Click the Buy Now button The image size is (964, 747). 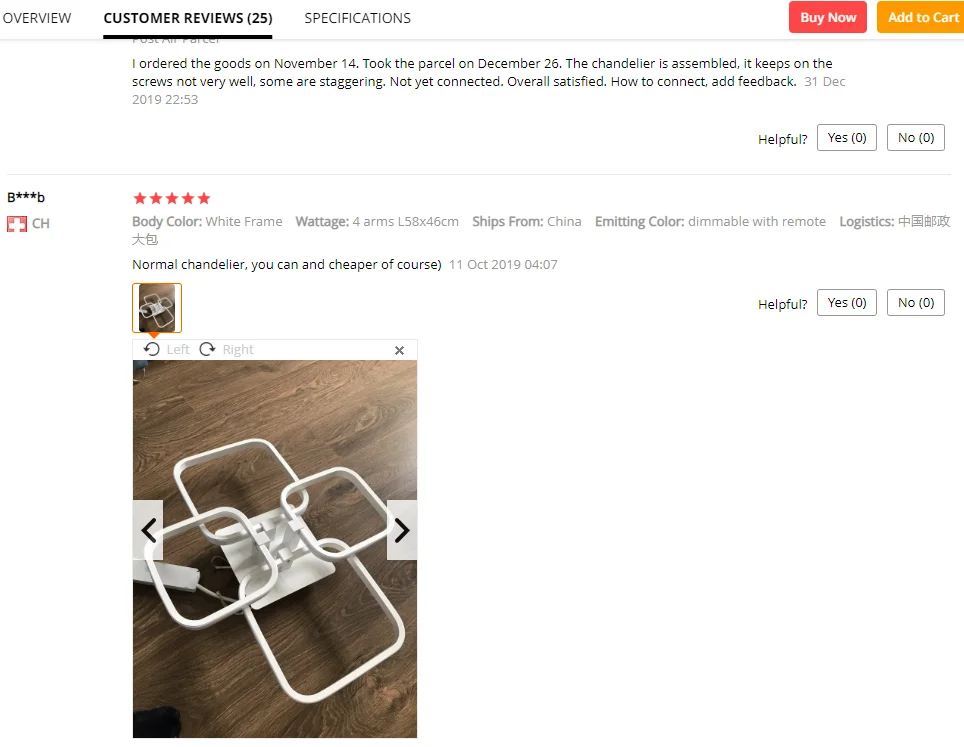pyautogui.click(x=828, y=17)
